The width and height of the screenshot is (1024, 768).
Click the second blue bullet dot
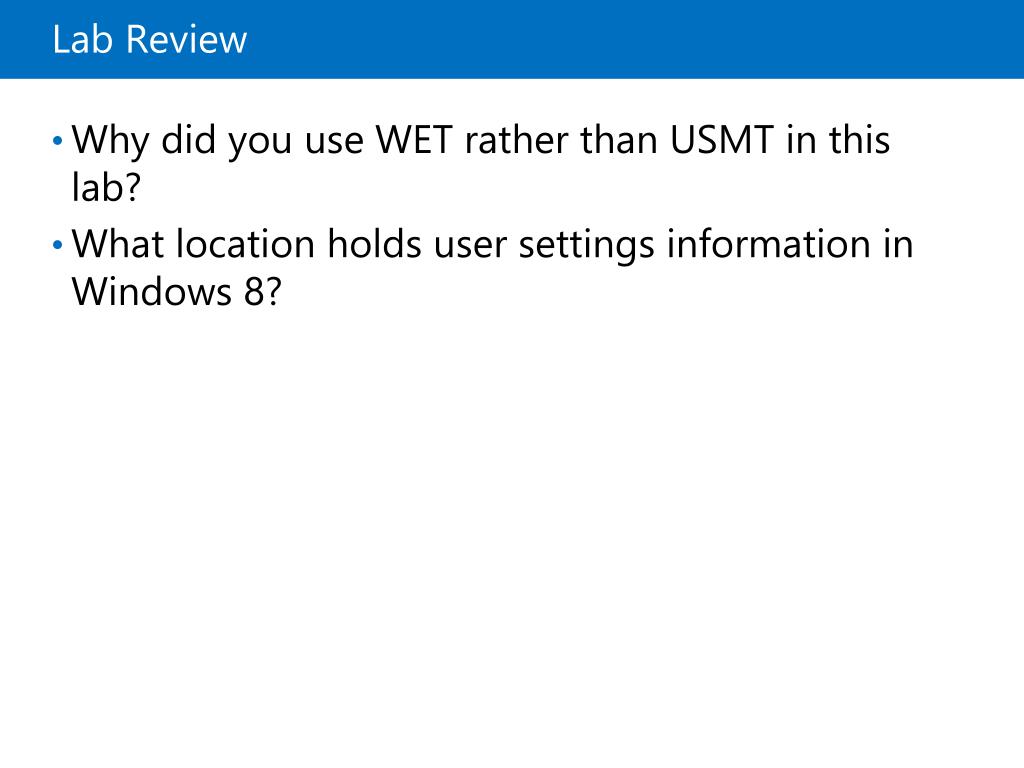(x=57, y=245)
